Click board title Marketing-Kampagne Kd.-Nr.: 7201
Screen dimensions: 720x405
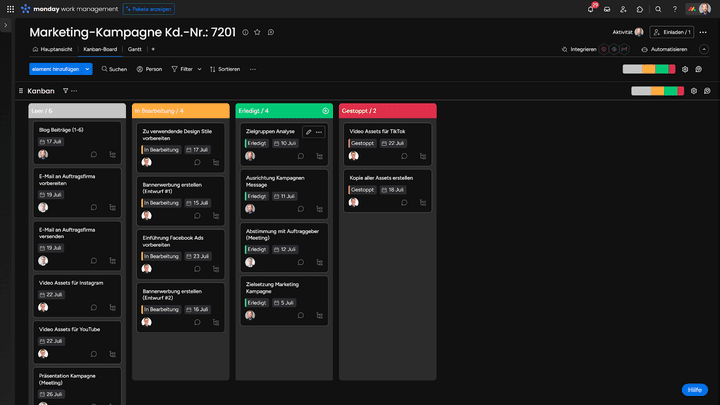tap(132, 32)
